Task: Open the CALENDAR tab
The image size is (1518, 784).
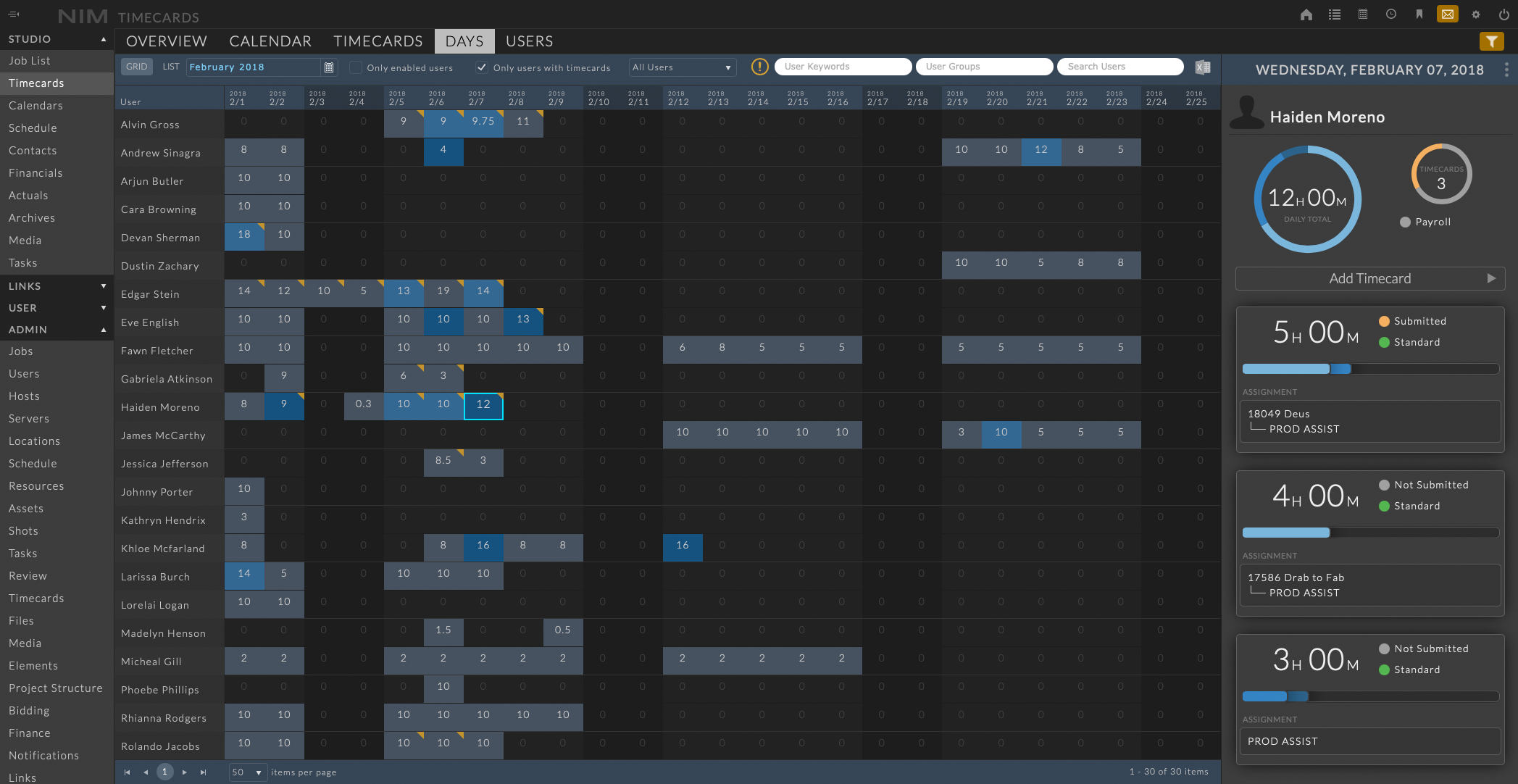Action: coord(270,41)
